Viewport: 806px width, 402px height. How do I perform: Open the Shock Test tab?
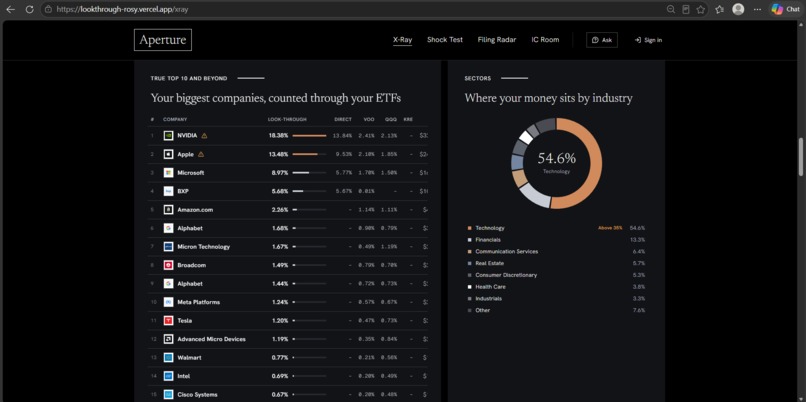pos(445,40)
